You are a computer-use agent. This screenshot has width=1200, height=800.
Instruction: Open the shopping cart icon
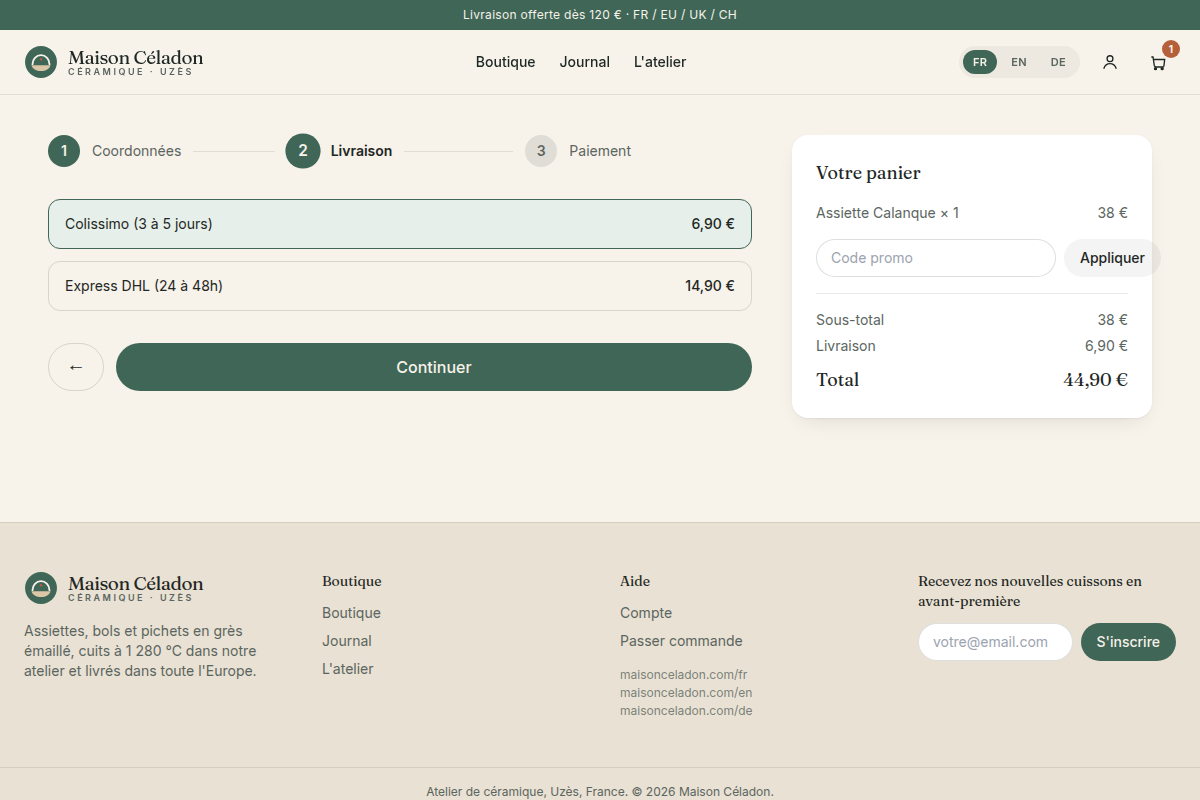[1158, 62]
